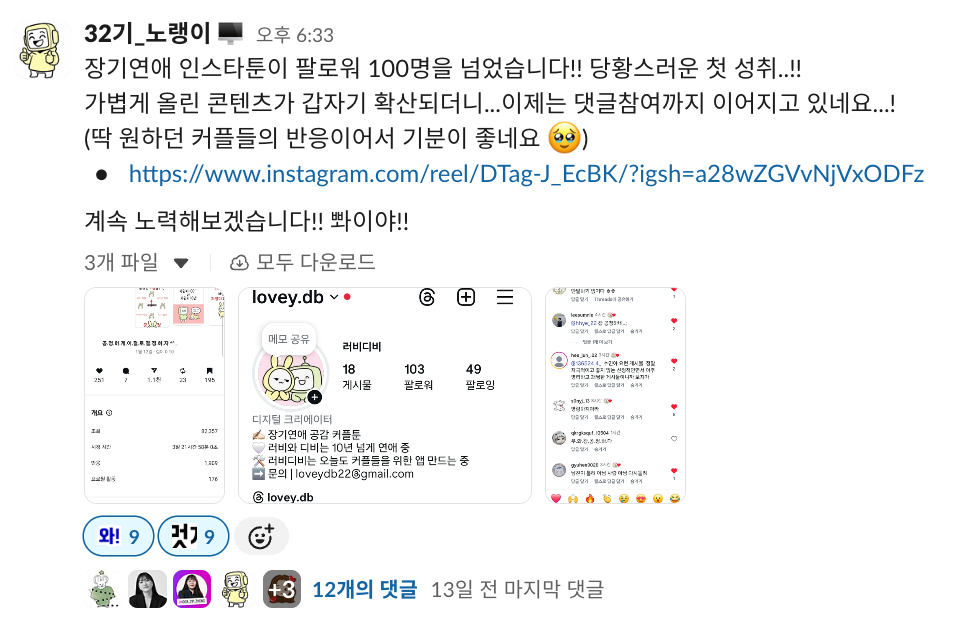
Task: Open the 32기_노랭이 user avatar
Action: tap(41, 49)
